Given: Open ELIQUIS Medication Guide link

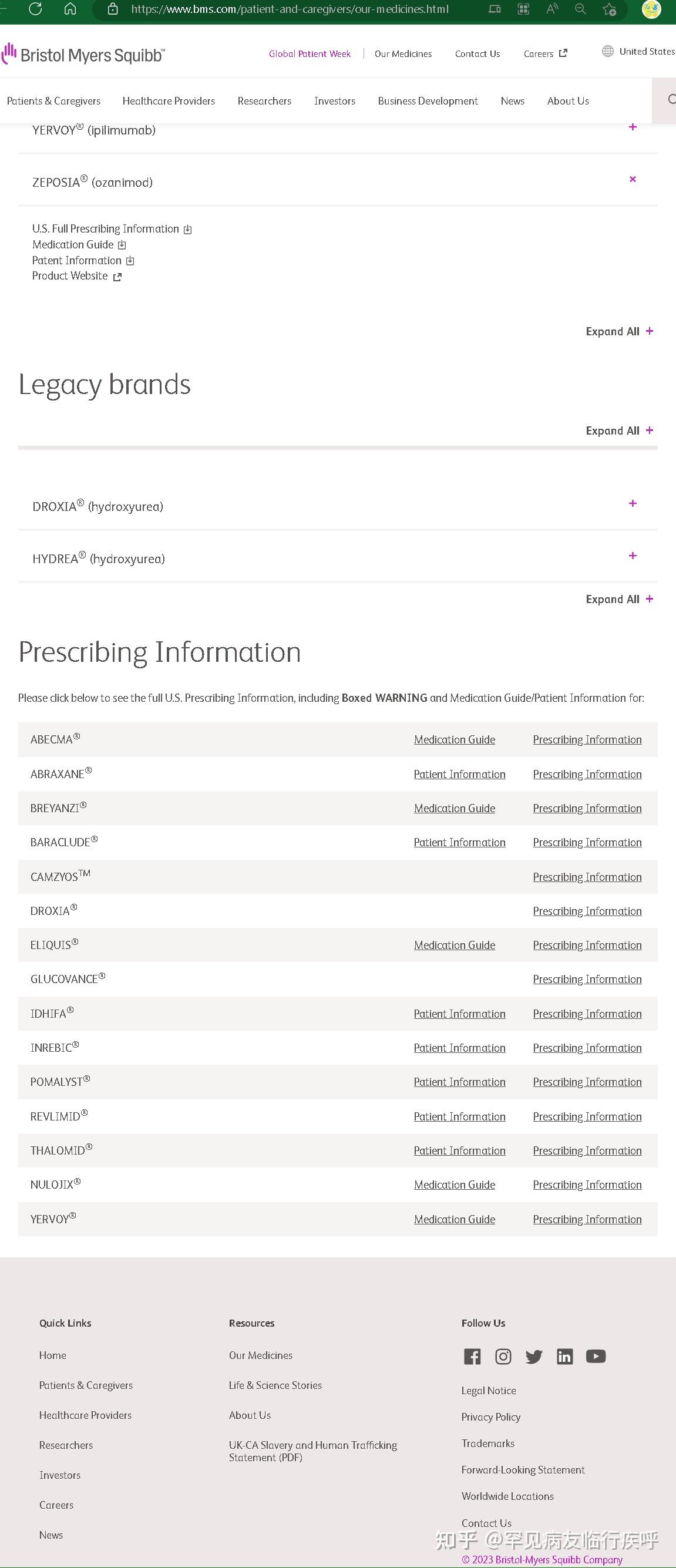Looking at the screenshot, I should (455, 945).
